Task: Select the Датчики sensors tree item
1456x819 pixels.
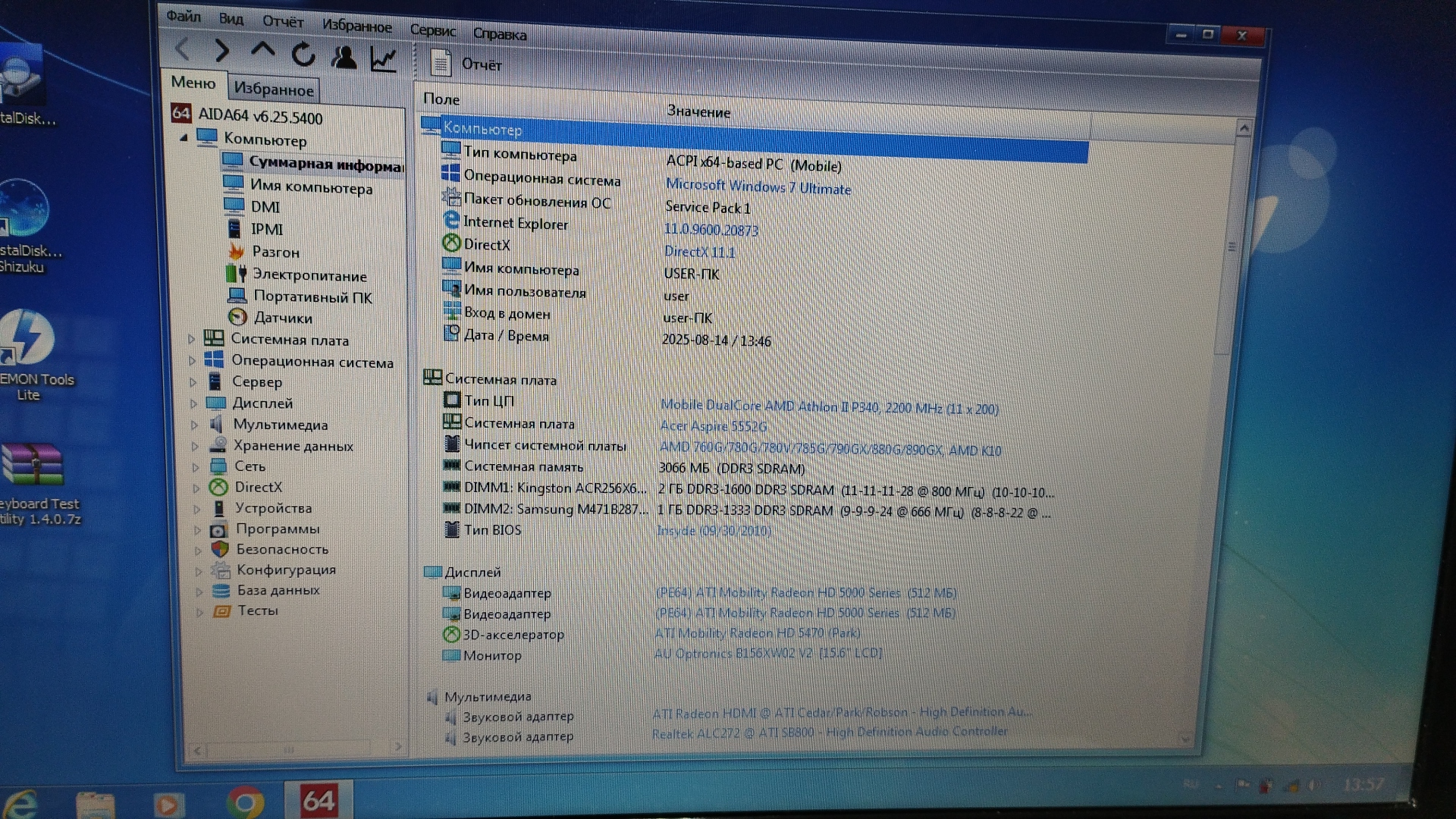Action: [x=282, y=318]
